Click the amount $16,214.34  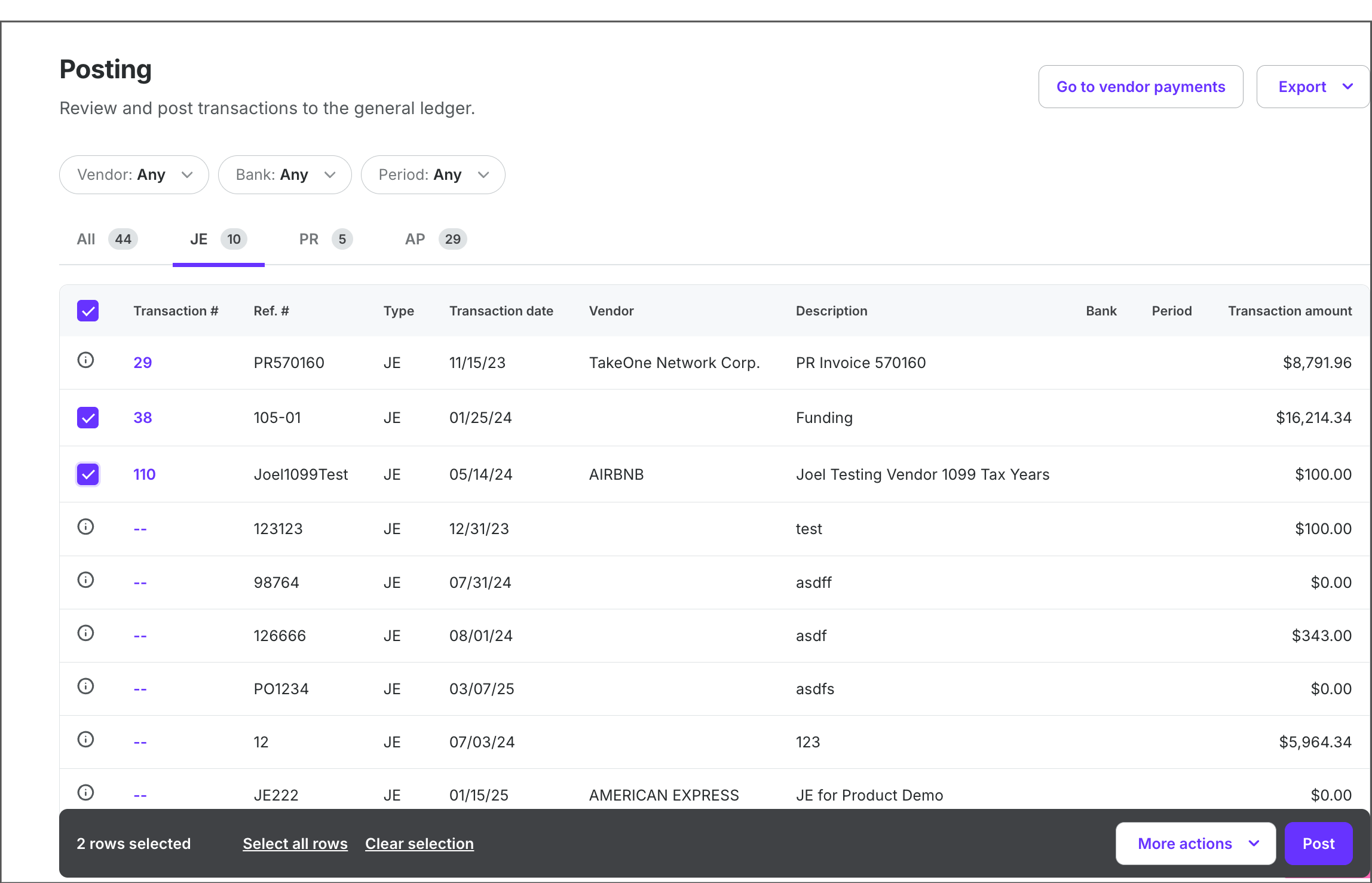tap(1313, 418)
